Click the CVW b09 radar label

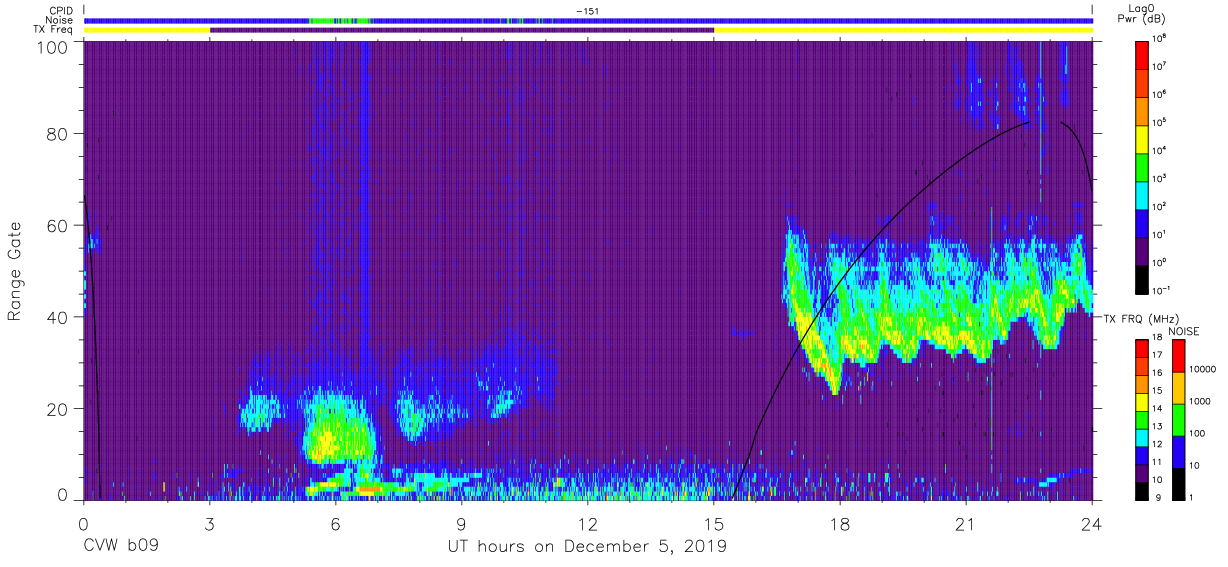point(122,547)
